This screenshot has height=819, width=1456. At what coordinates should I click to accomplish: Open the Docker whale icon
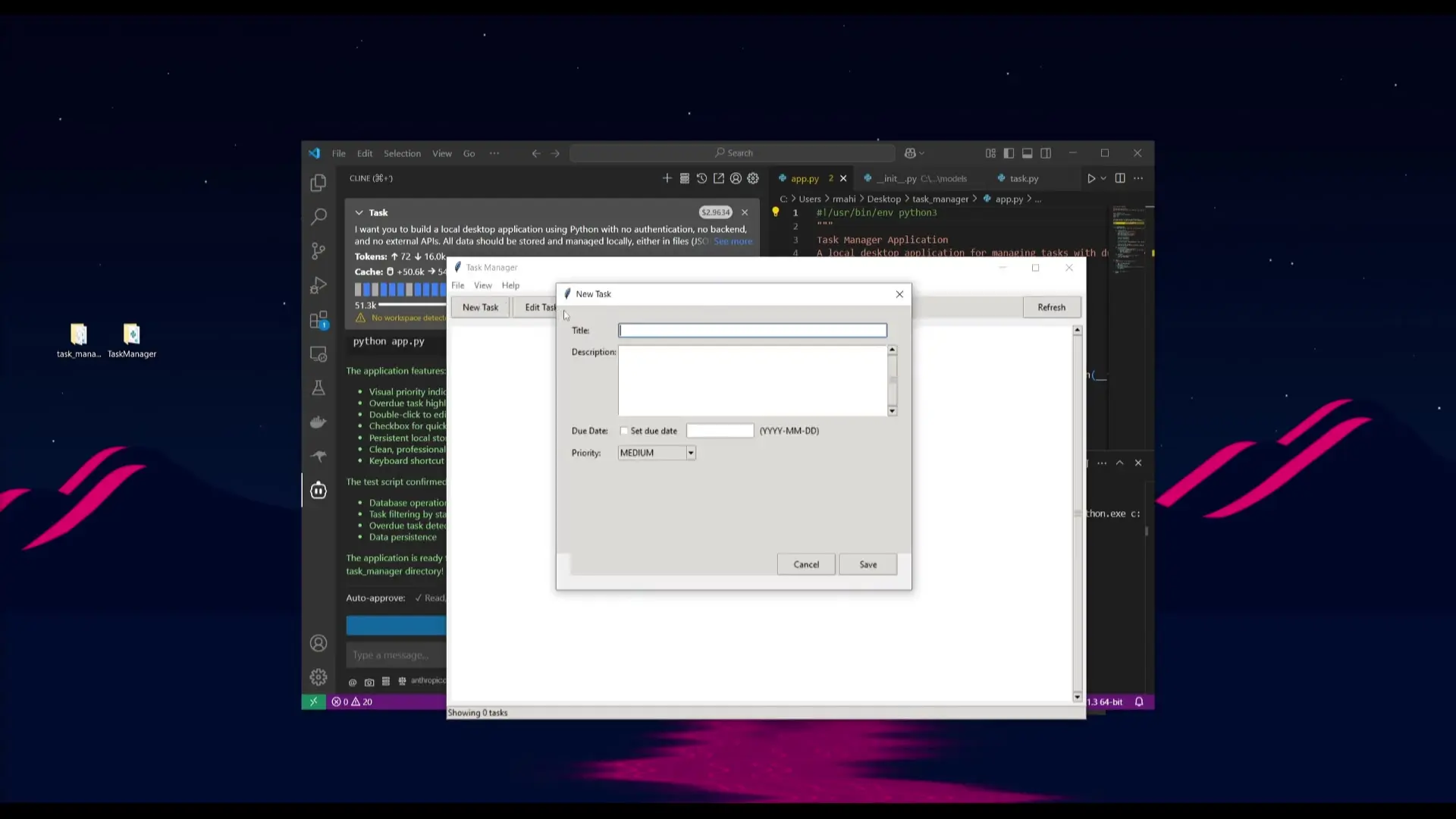coord(318,422)
